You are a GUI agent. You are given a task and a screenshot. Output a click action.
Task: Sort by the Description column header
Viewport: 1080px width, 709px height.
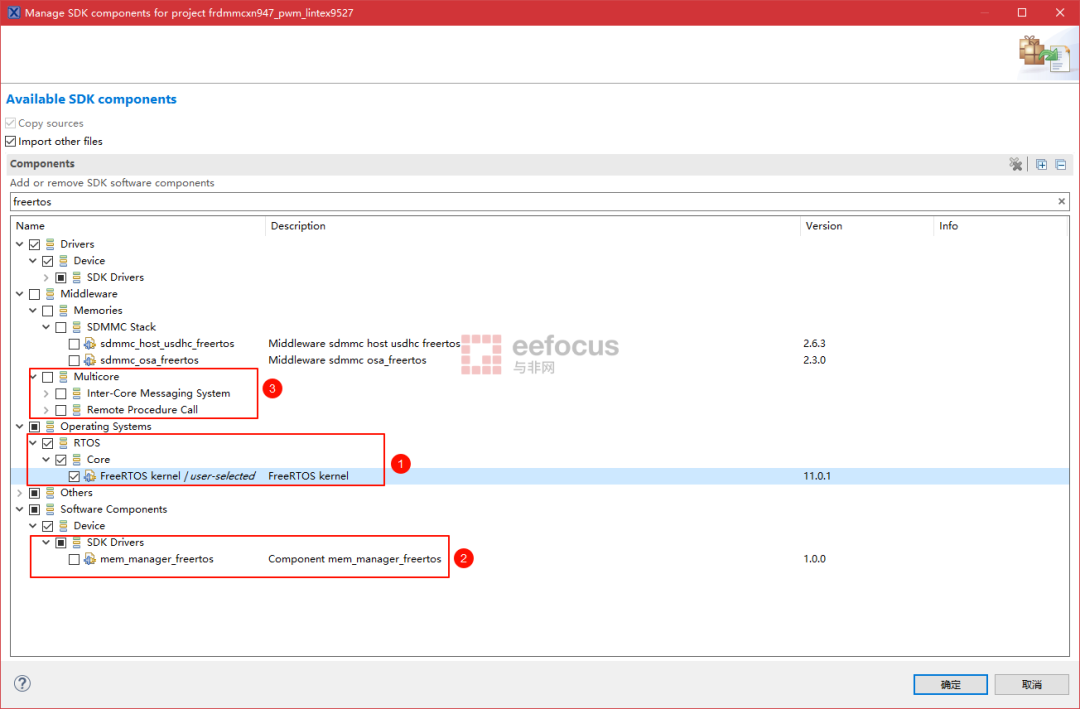[532, 225]
